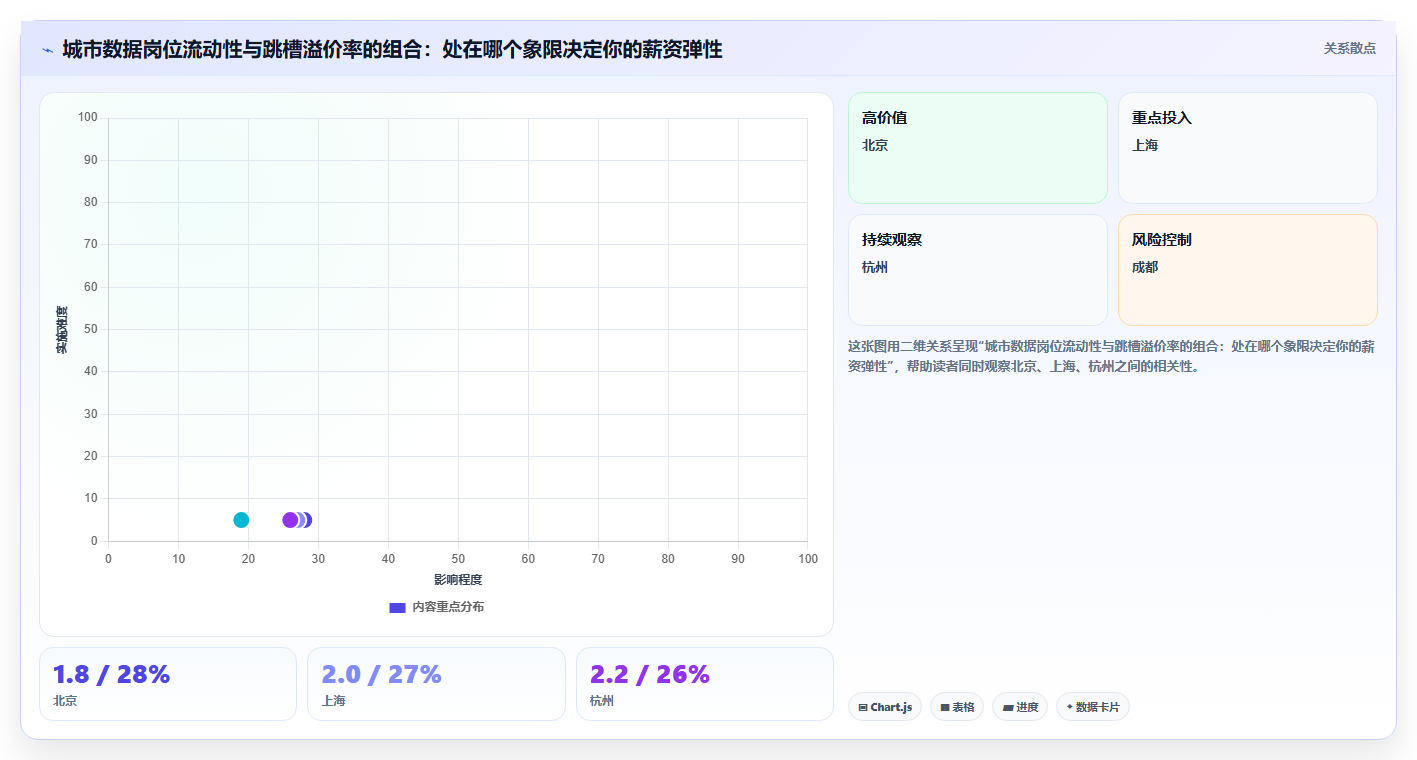This screenshot has height=760, width=1417.
Task: Click the lightning icon beside the title
Action: [x=48, y=50]
